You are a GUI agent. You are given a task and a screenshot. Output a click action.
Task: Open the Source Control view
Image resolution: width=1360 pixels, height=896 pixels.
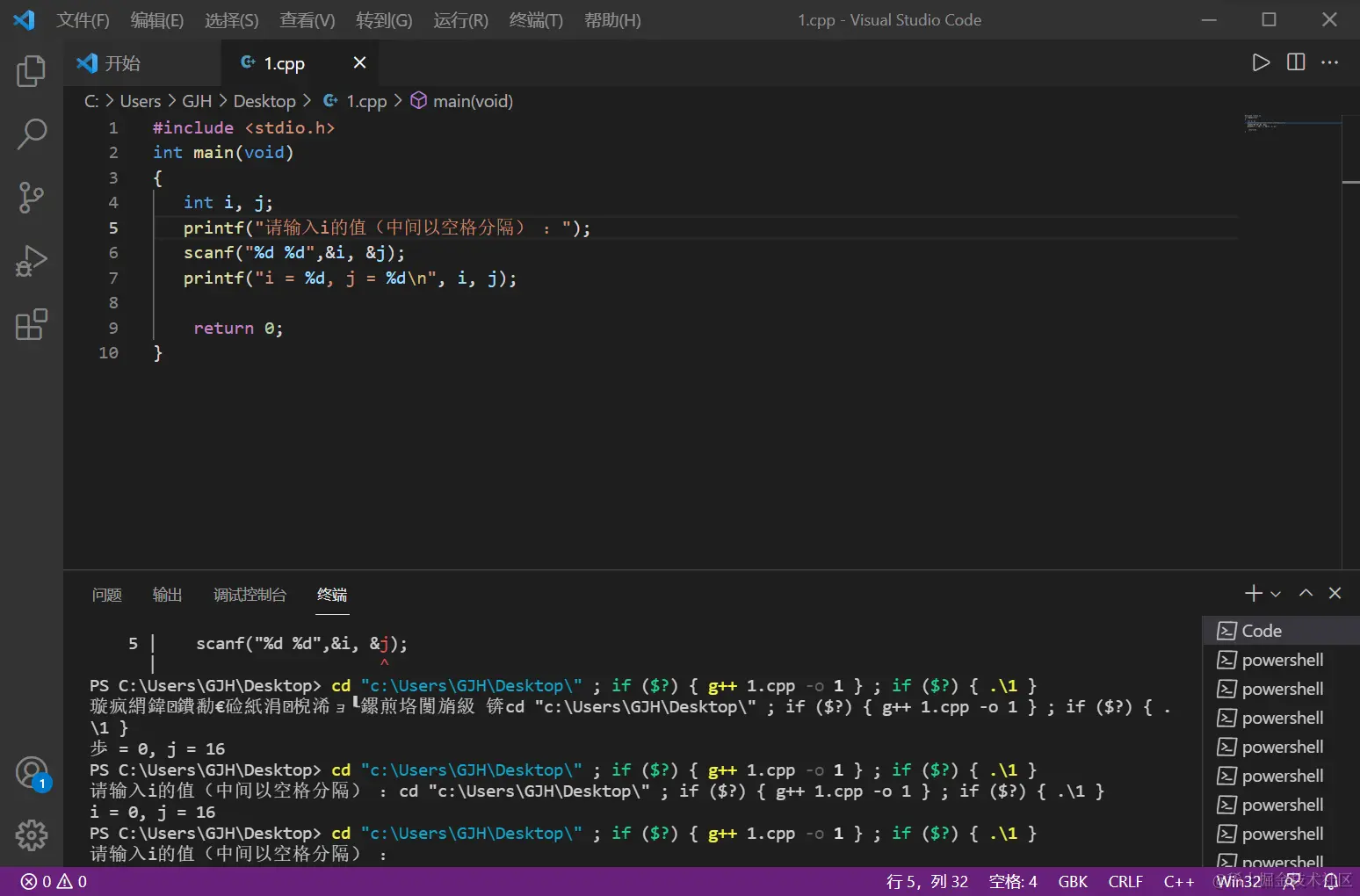point(32,198)
